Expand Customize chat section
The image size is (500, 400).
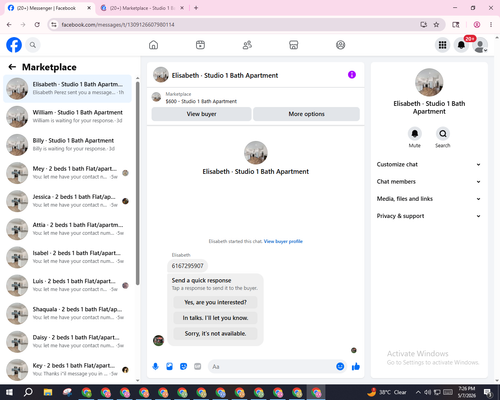[429, 164]
